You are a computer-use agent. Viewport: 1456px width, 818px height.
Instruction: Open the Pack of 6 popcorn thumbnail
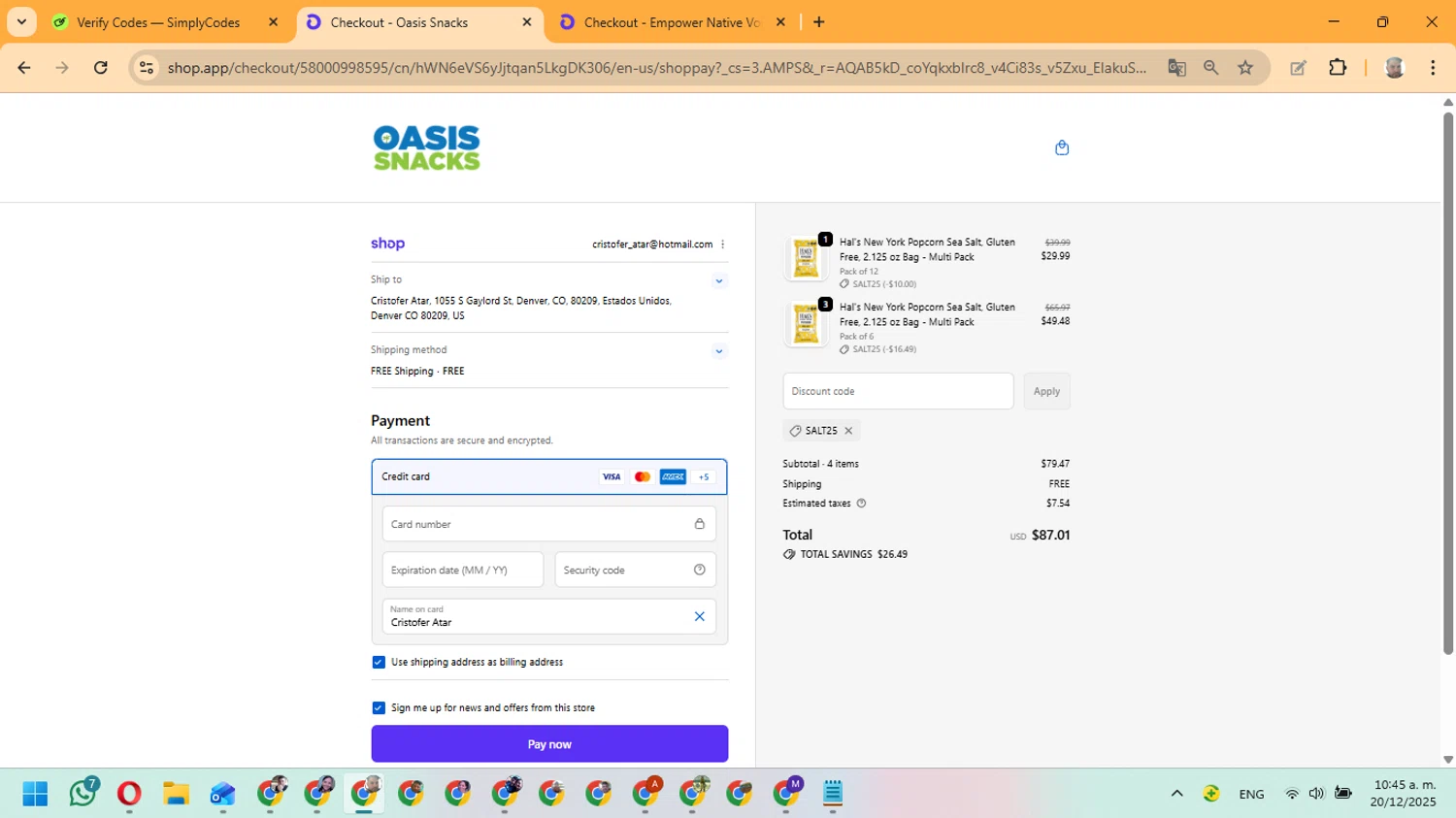807,323
